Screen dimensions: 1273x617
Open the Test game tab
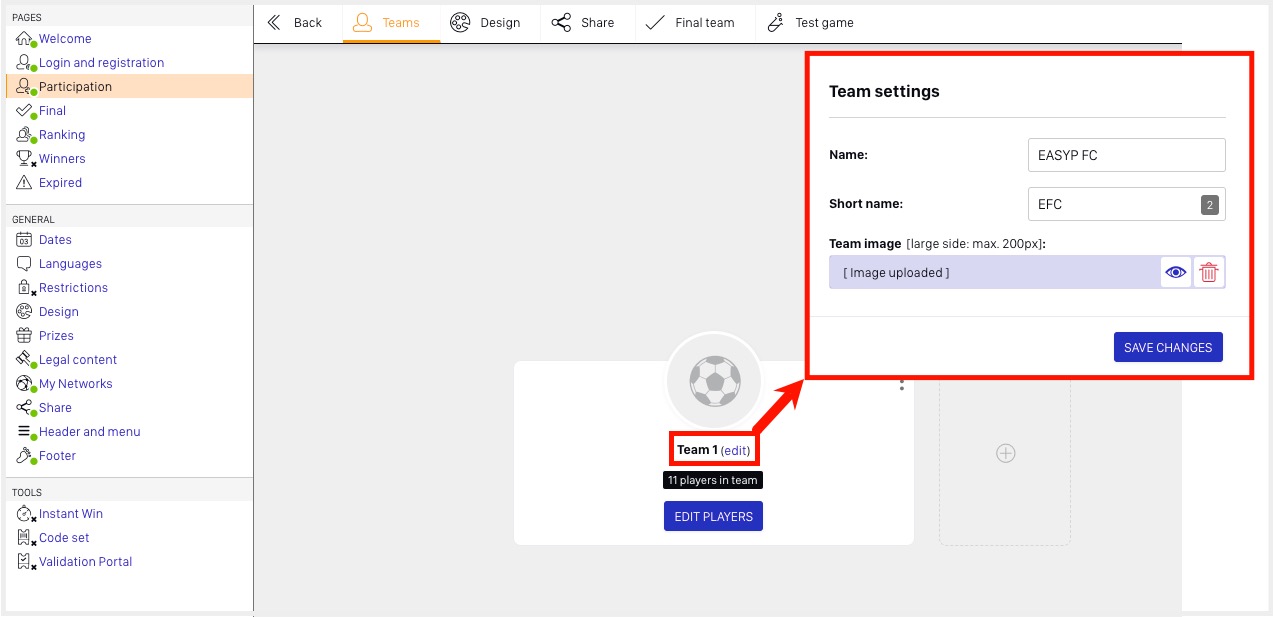tap(810, 22)
